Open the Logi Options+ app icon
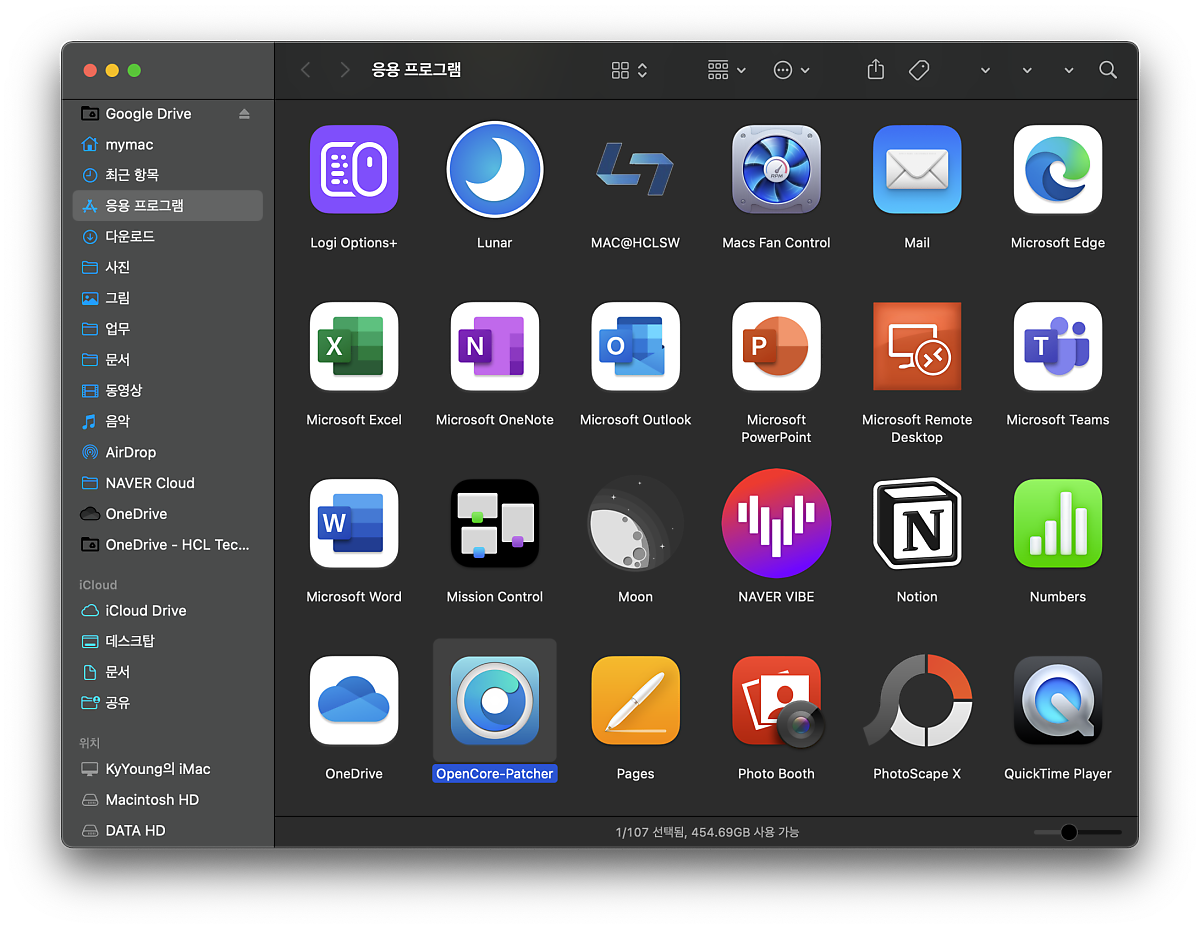The image size is (1200, 929). coord(354,169)
